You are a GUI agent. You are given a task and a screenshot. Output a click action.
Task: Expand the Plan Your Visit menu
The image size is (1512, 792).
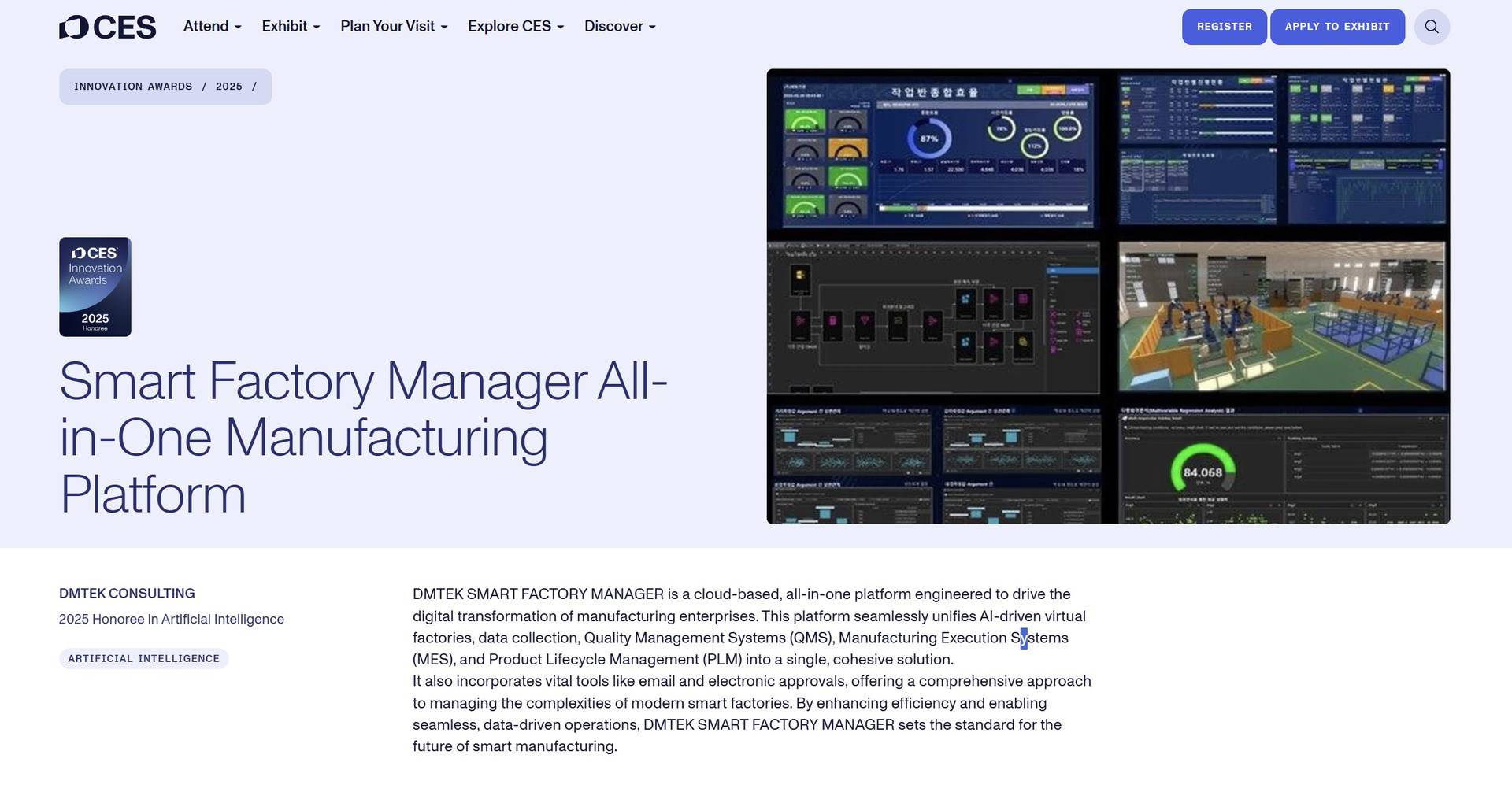coord(394,27)
